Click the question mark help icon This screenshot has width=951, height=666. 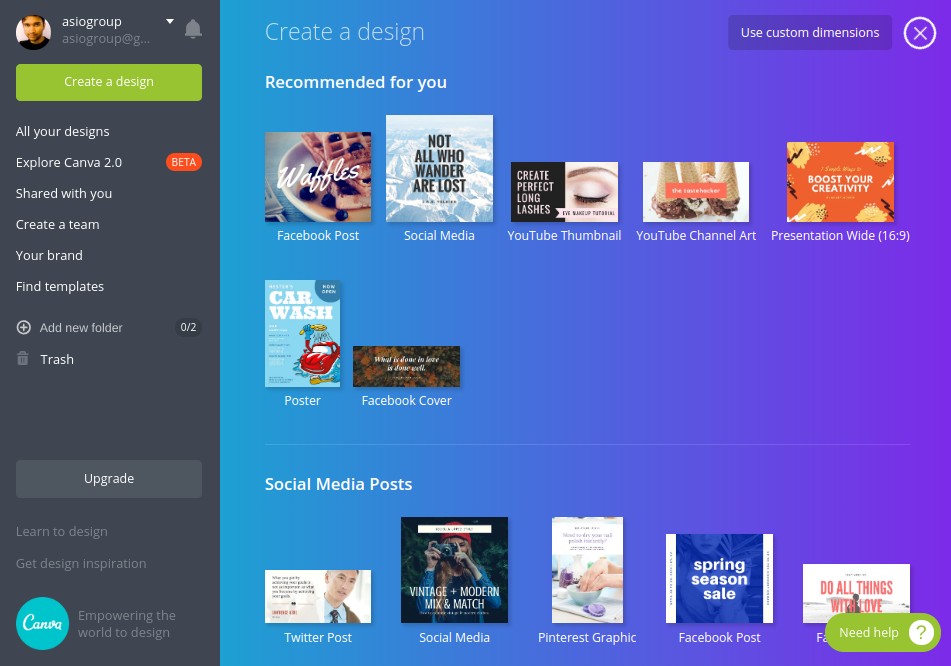921,633
